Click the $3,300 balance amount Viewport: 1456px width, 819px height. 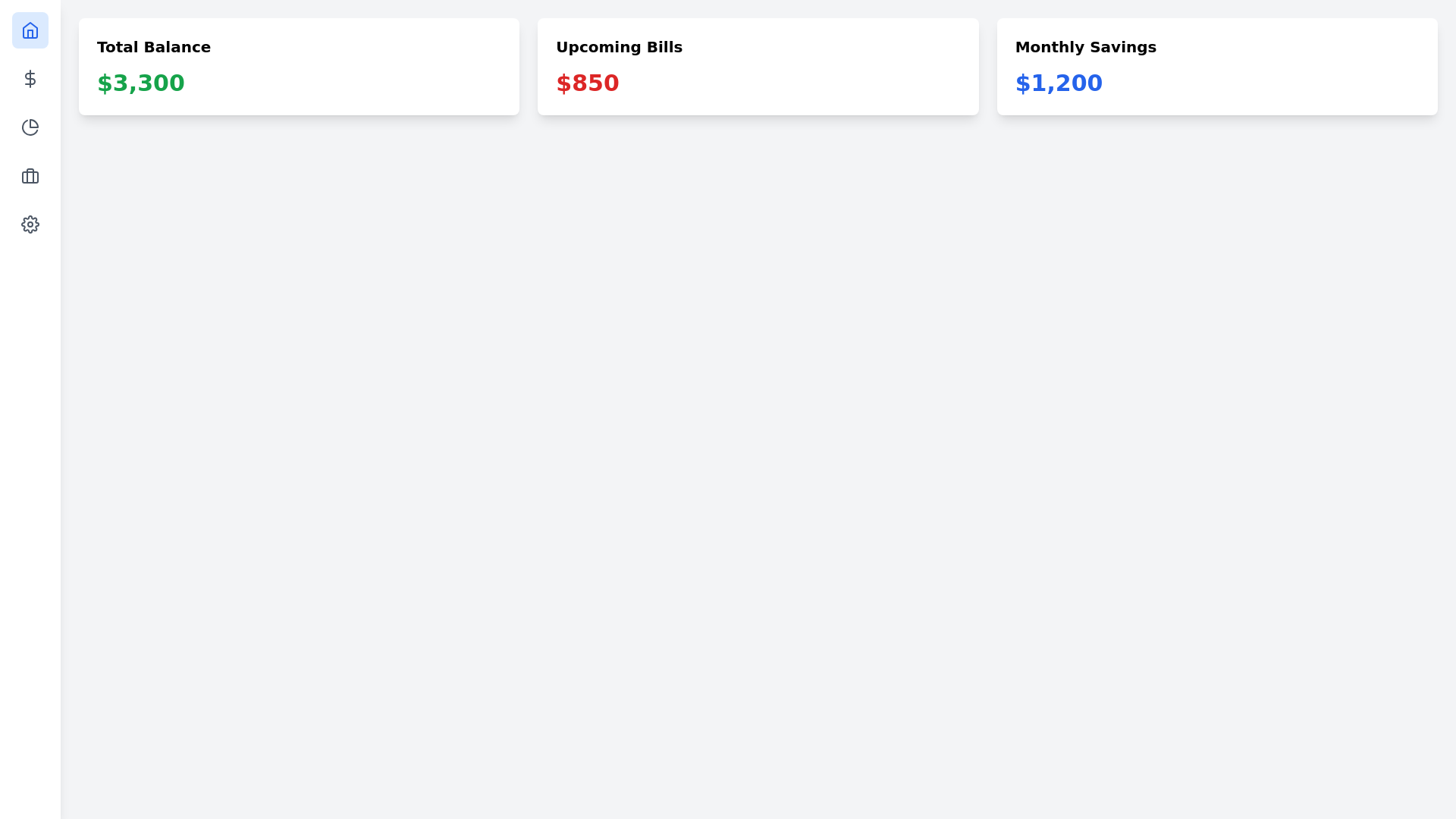tap(140, 83)
